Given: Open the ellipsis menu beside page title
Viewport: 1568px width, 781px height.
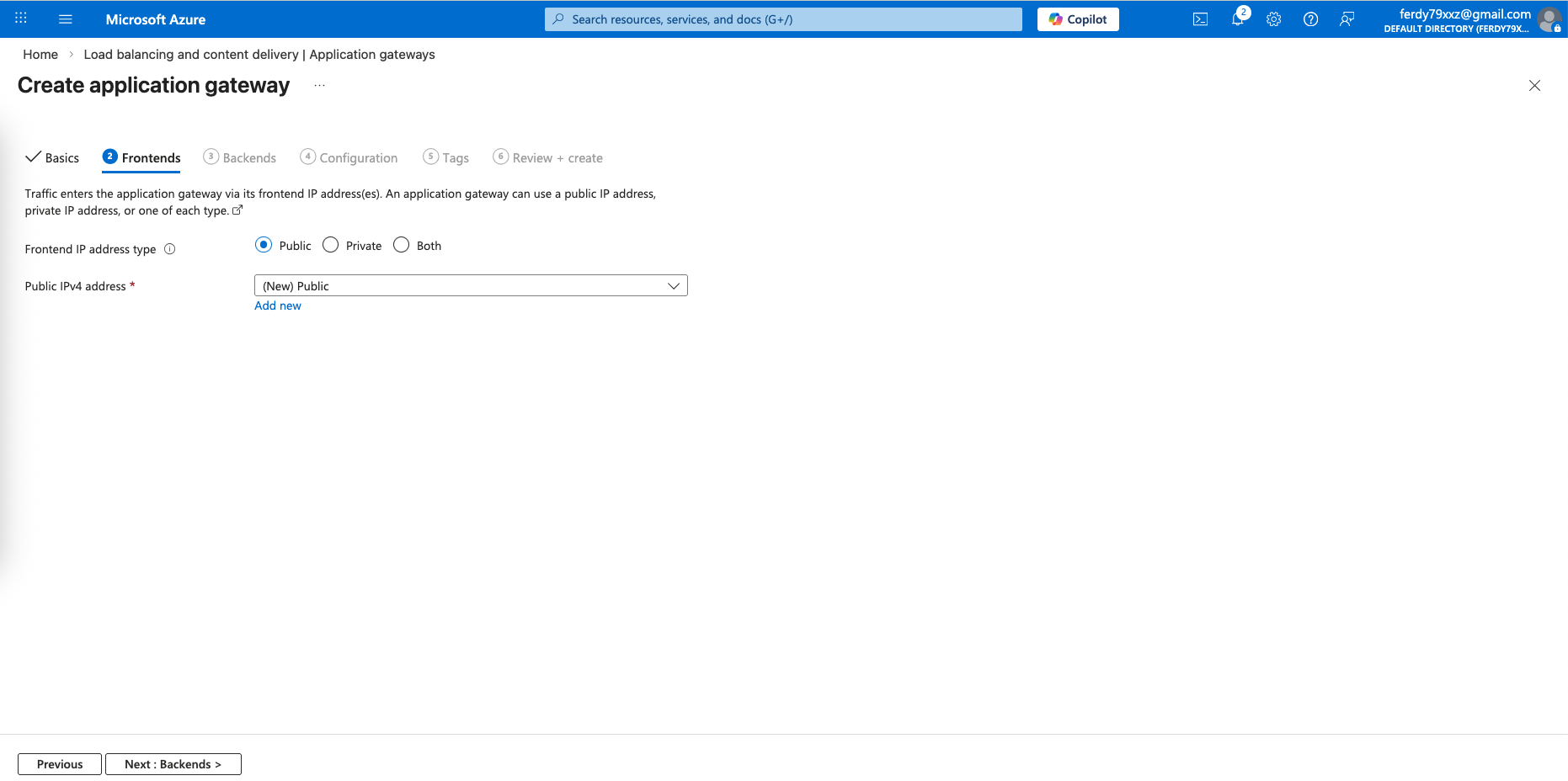Looking at the screenshot, I should click(x=319, y=86).
